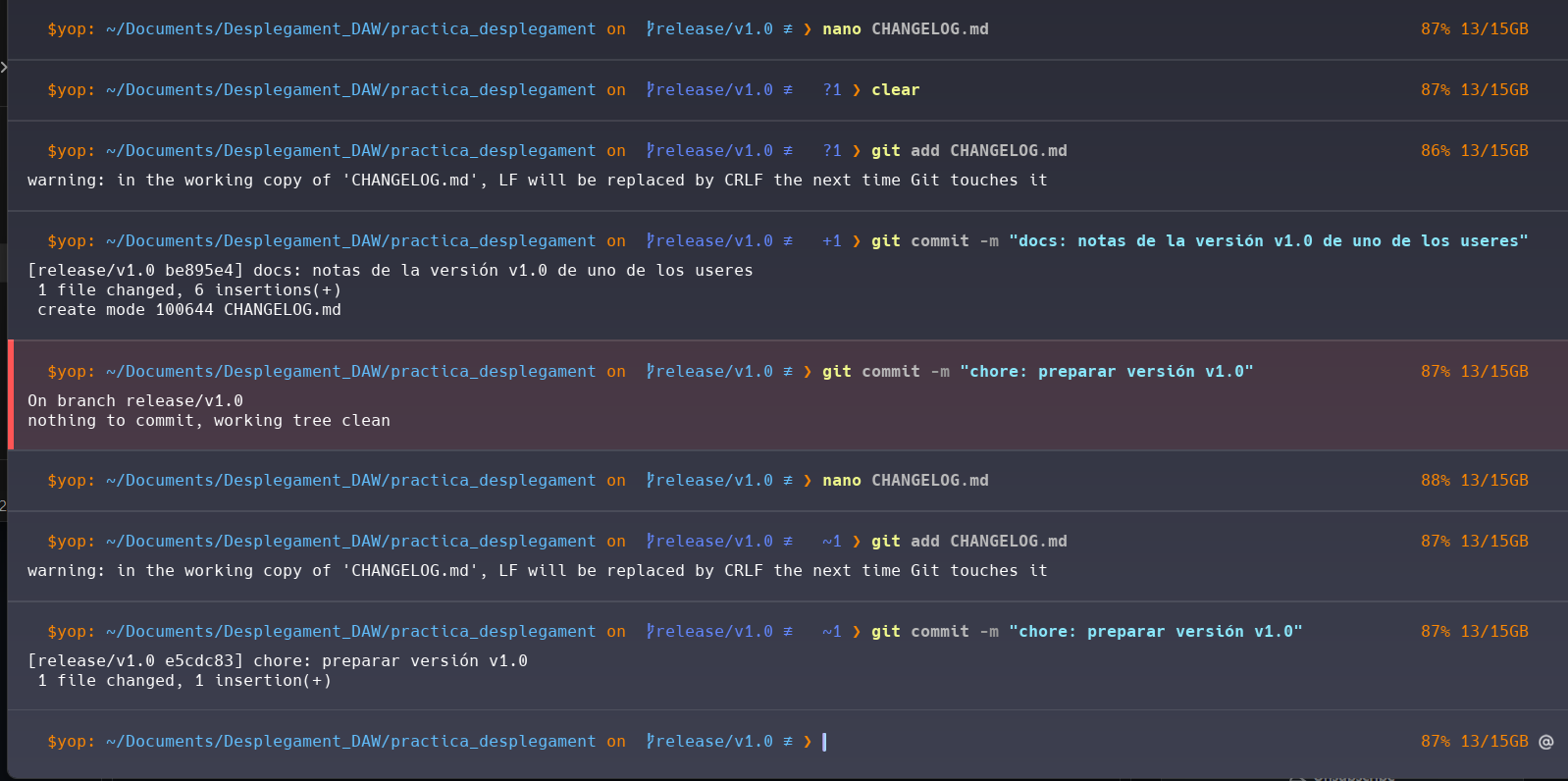Click the @ icon beside the bottom prompt

(x=1545, y=742)
